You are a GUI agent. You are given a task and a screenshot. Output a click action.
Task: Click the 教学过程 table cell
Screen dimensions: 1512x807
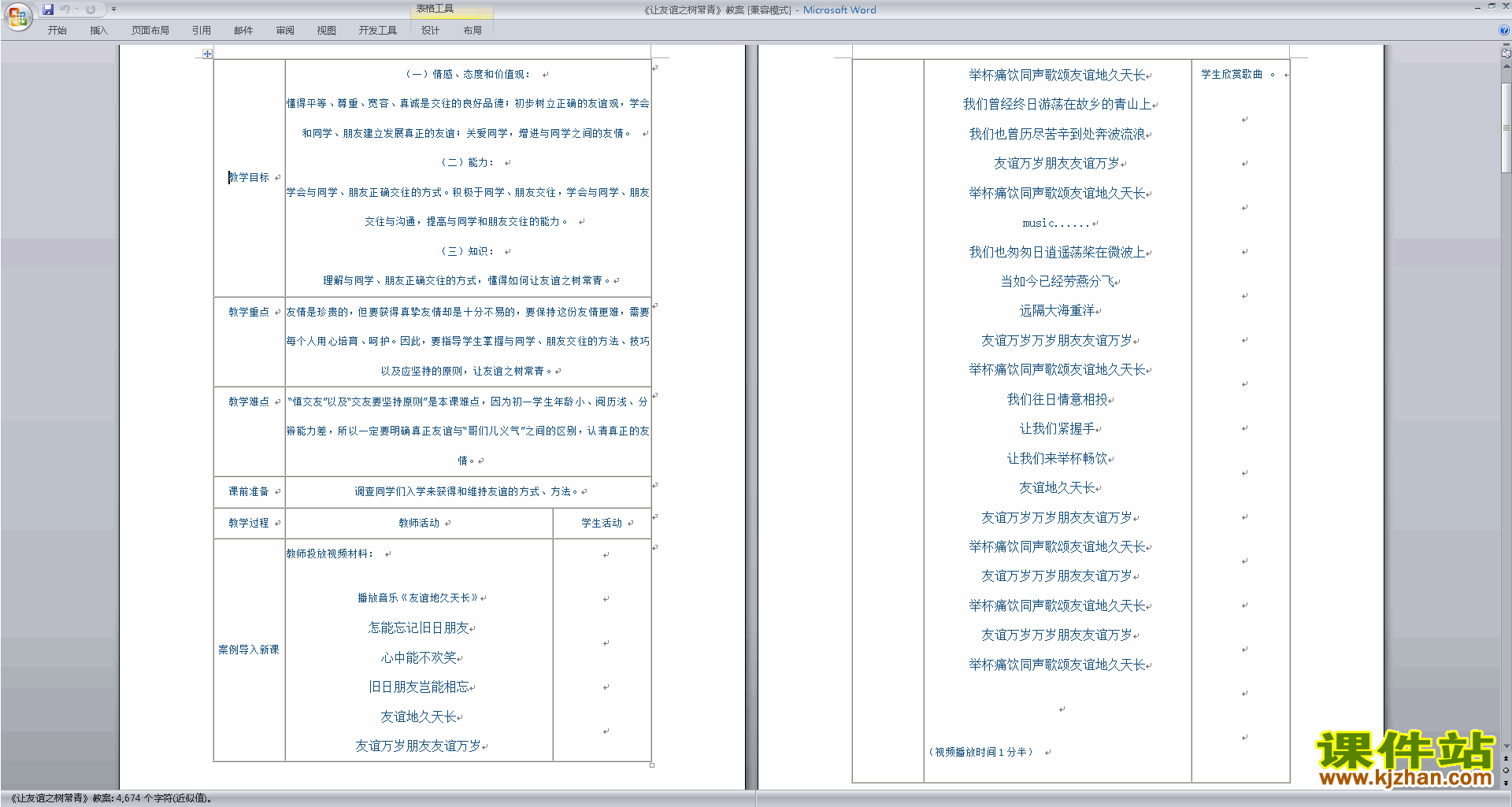tap(249, 523)
